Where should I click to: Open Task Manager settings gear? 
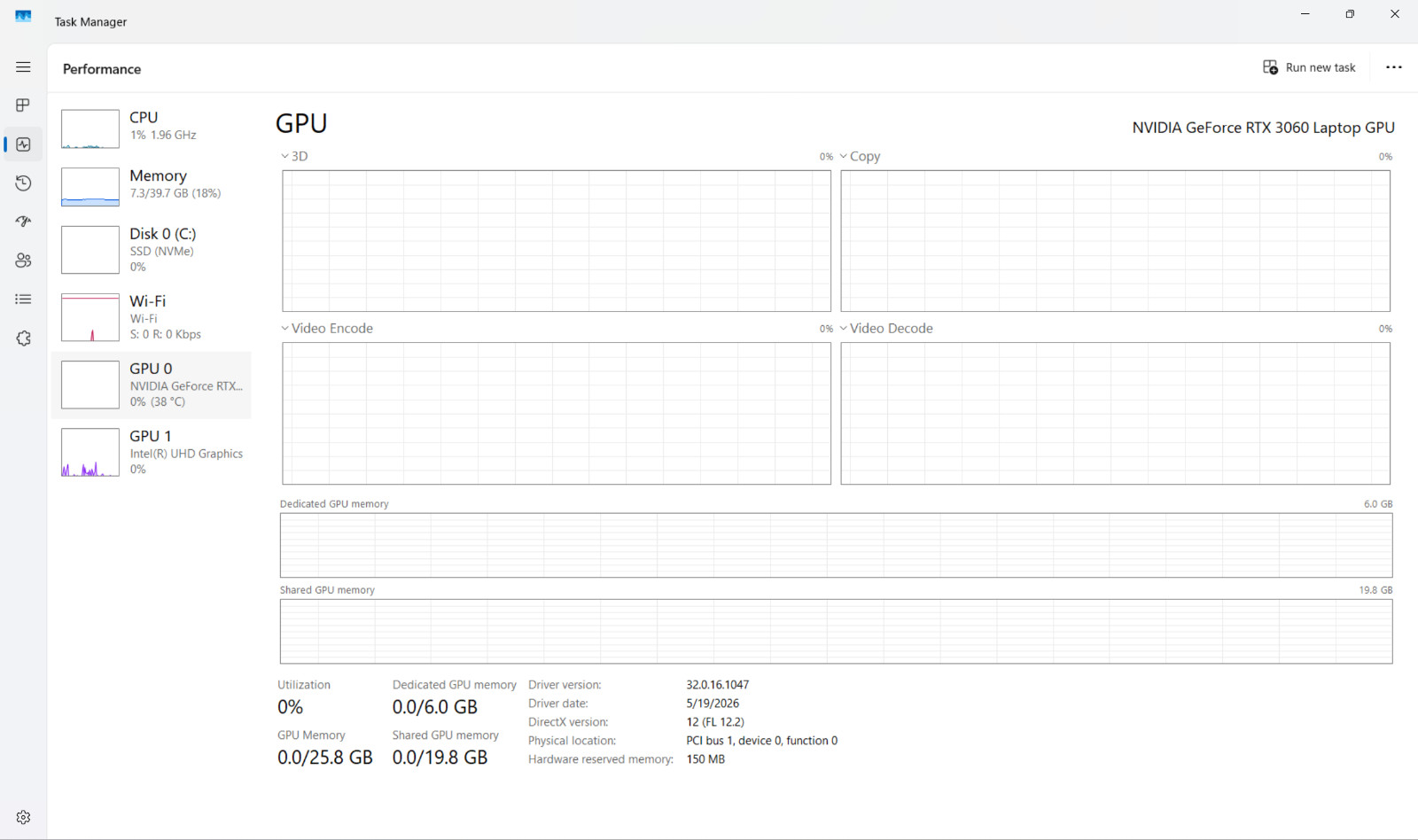(x=23, y=817)
